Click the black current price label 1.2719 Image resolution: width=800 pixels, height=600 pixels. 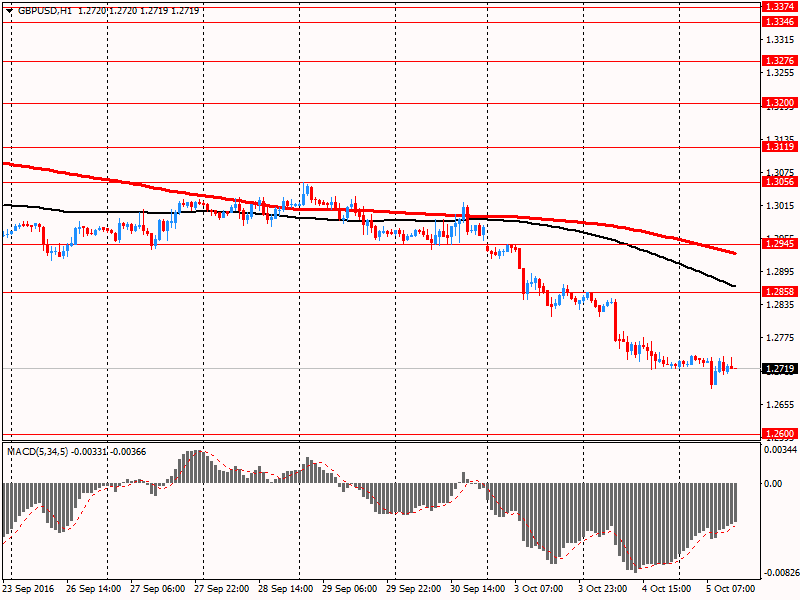tap(779, 368)
